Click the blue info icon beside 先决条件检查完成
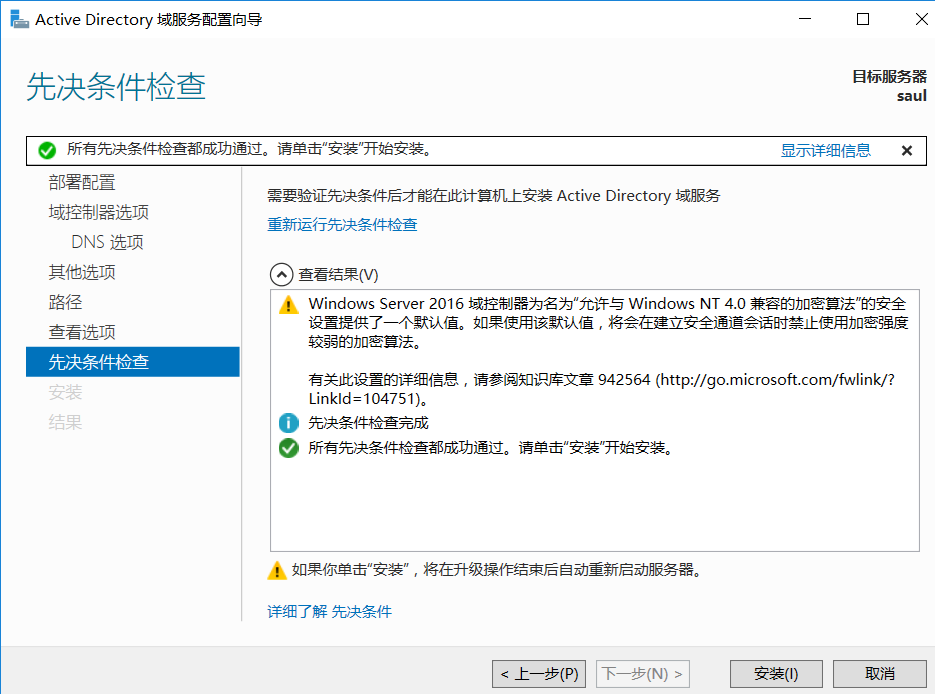Screen dimensions: 935x694 click(x=289, y=423)
